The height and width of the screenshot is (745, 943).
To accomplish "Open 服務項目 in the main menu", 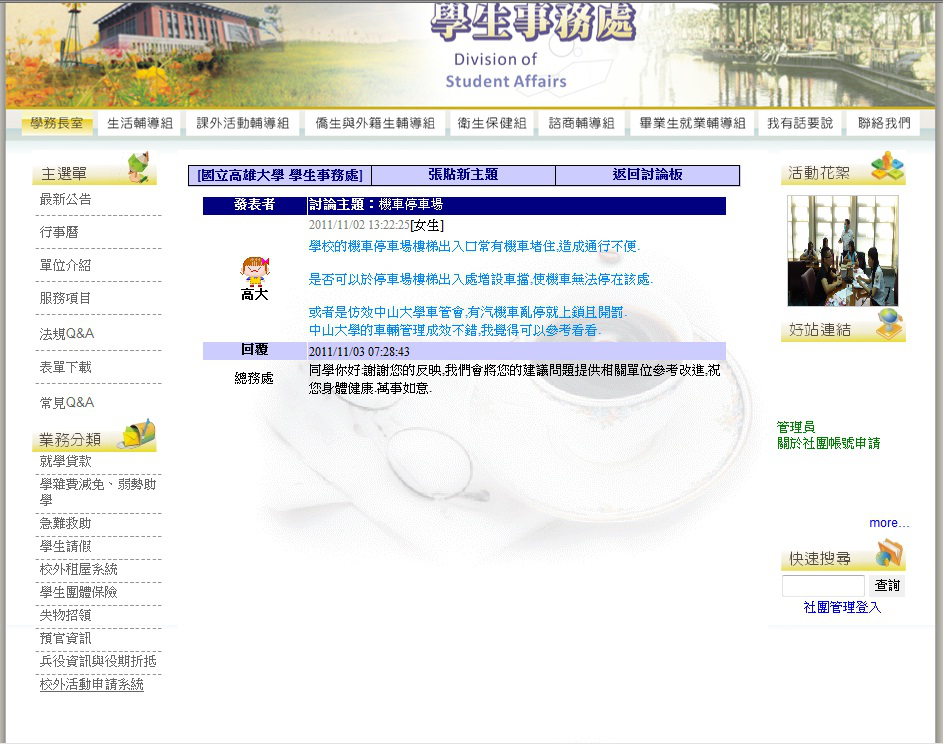I will click(x=66, y=298).
